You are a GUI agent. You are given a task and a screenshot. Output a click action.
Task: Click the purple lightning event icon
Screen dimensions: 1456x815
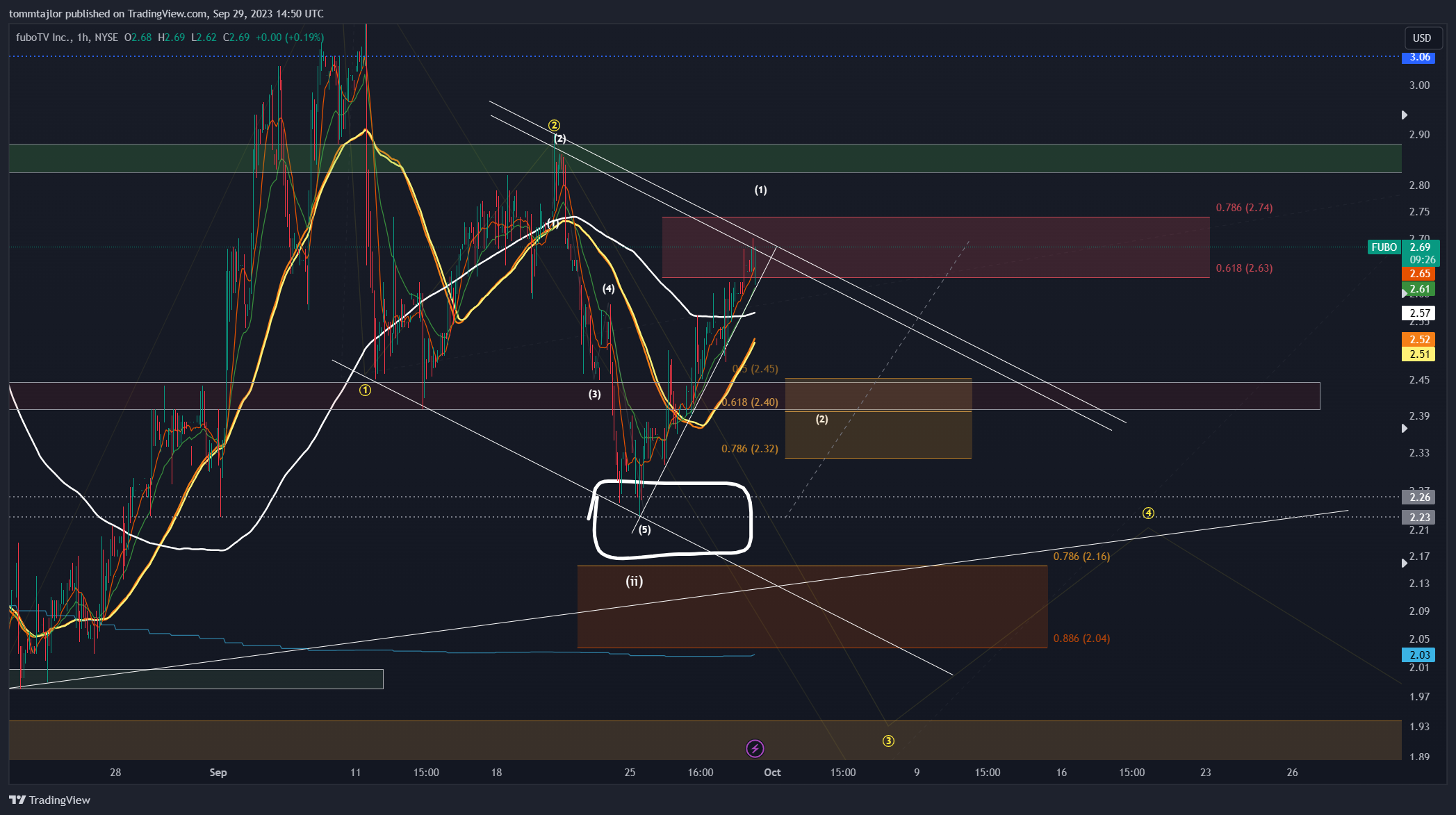[x=755, y=748]
